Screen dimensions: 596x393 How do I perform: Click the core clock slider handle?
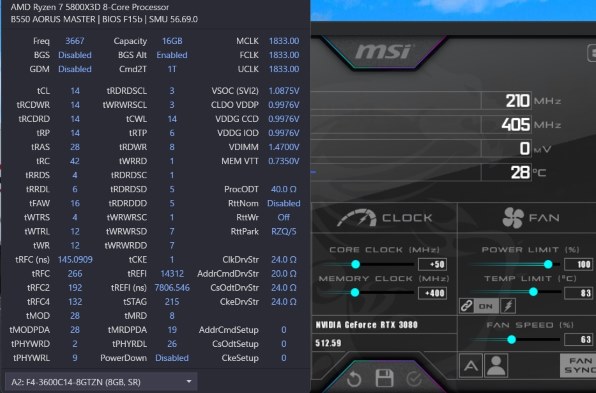[x=355, y=264]
